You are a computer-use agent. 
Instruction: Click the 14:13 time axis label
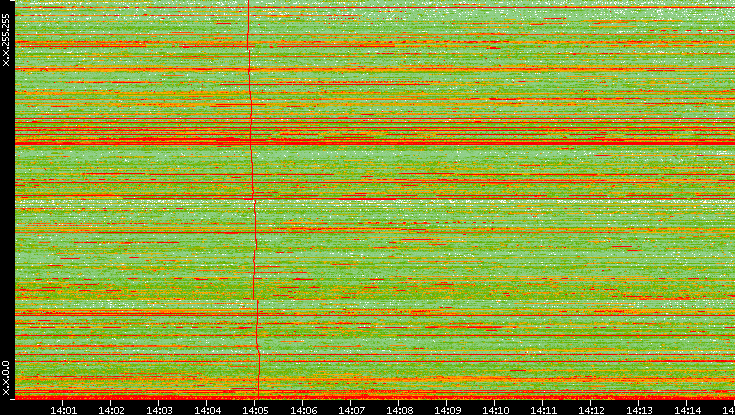tap(639, 410)
